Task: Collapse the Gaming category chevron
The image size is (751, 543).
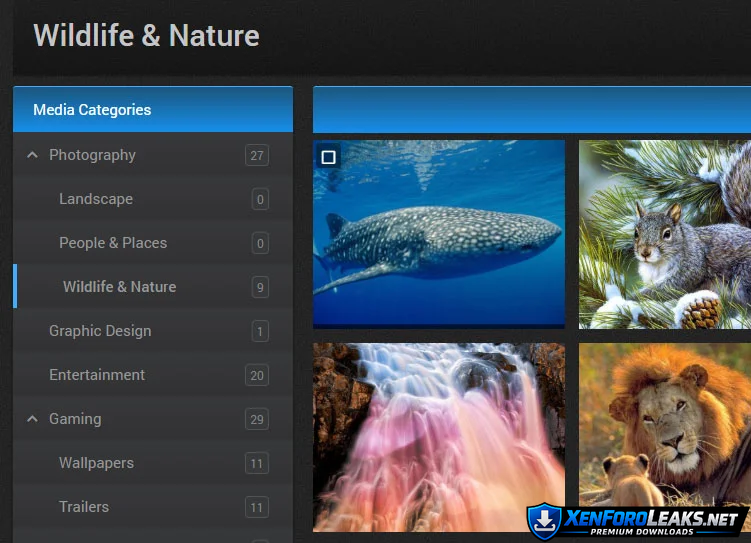Action: pos(32,419)
